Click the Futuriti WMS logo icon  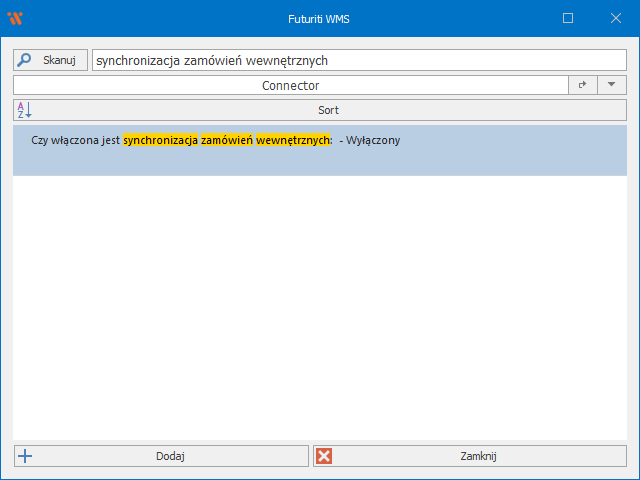coord(14,18)
